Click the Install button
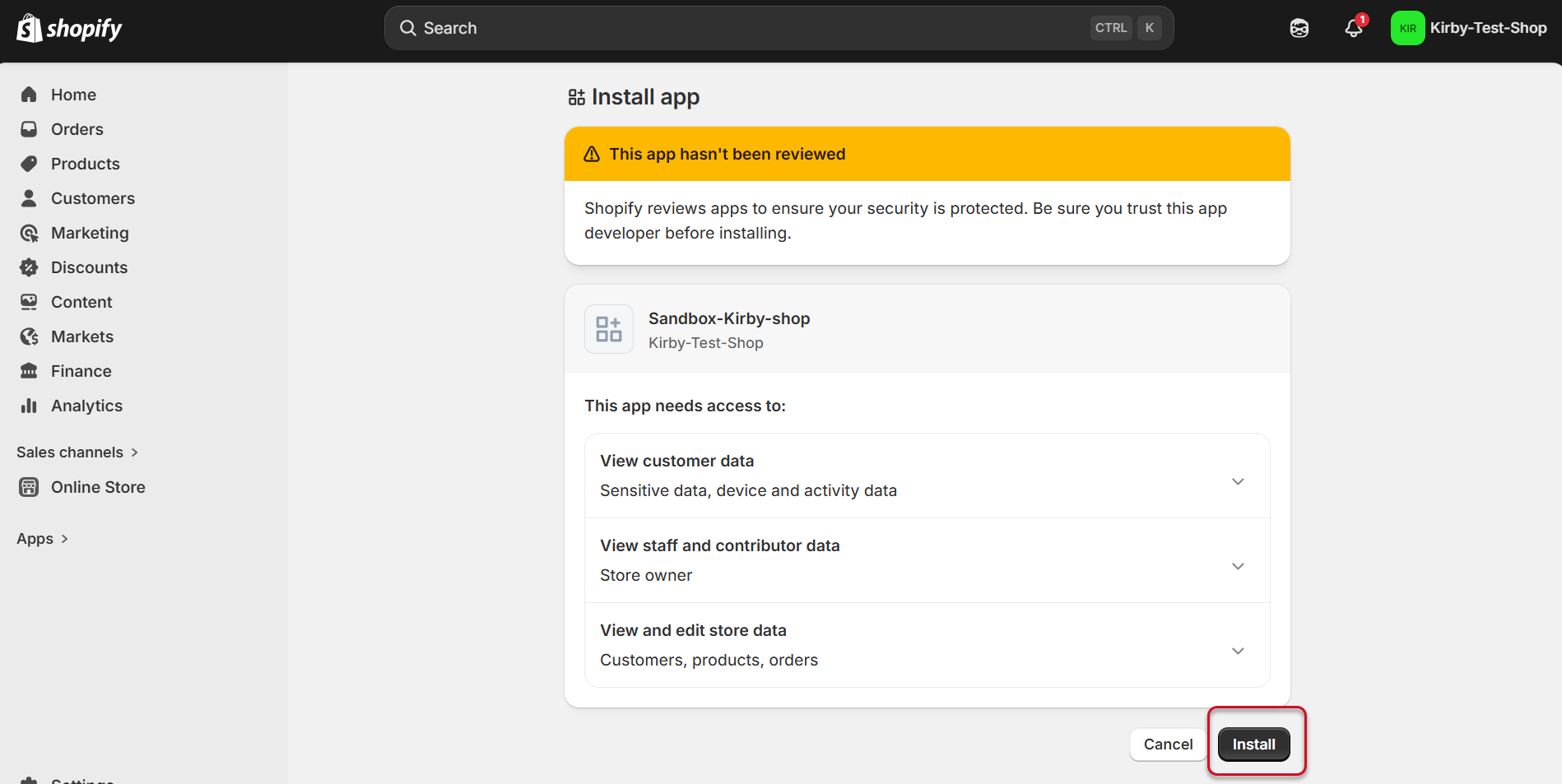Screen dimensions: 1562x784 pos(1253,745)
